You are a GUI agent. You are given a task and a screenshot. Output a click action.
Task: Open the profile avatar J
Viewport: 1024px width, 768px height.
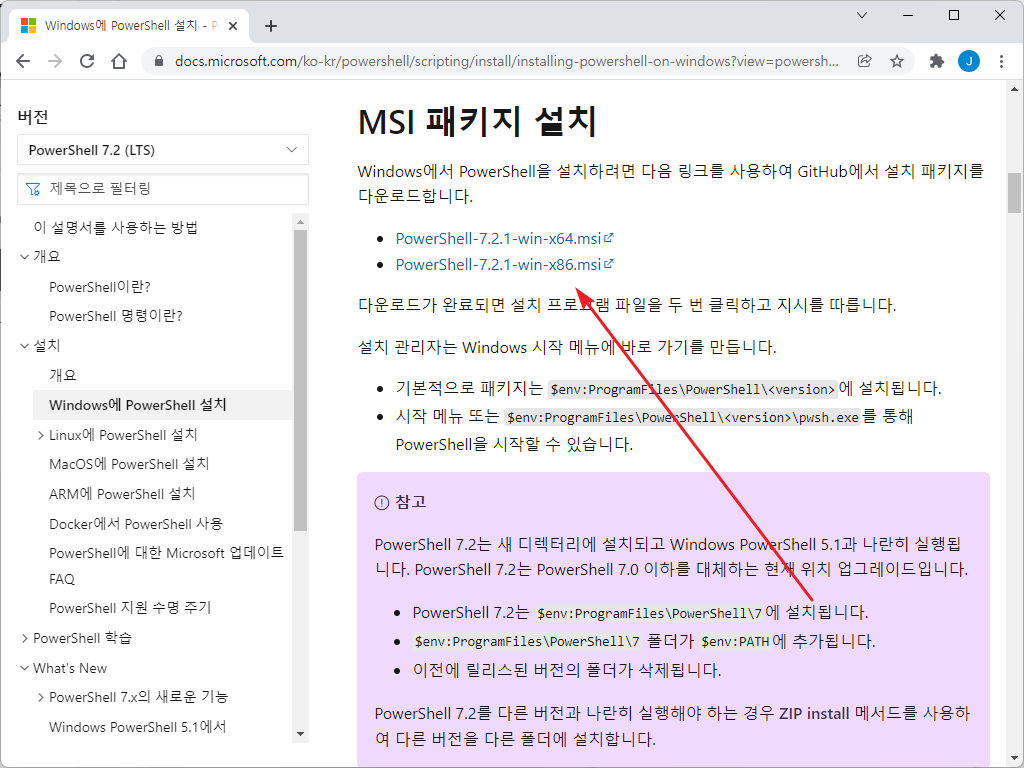tap(968, 61)
